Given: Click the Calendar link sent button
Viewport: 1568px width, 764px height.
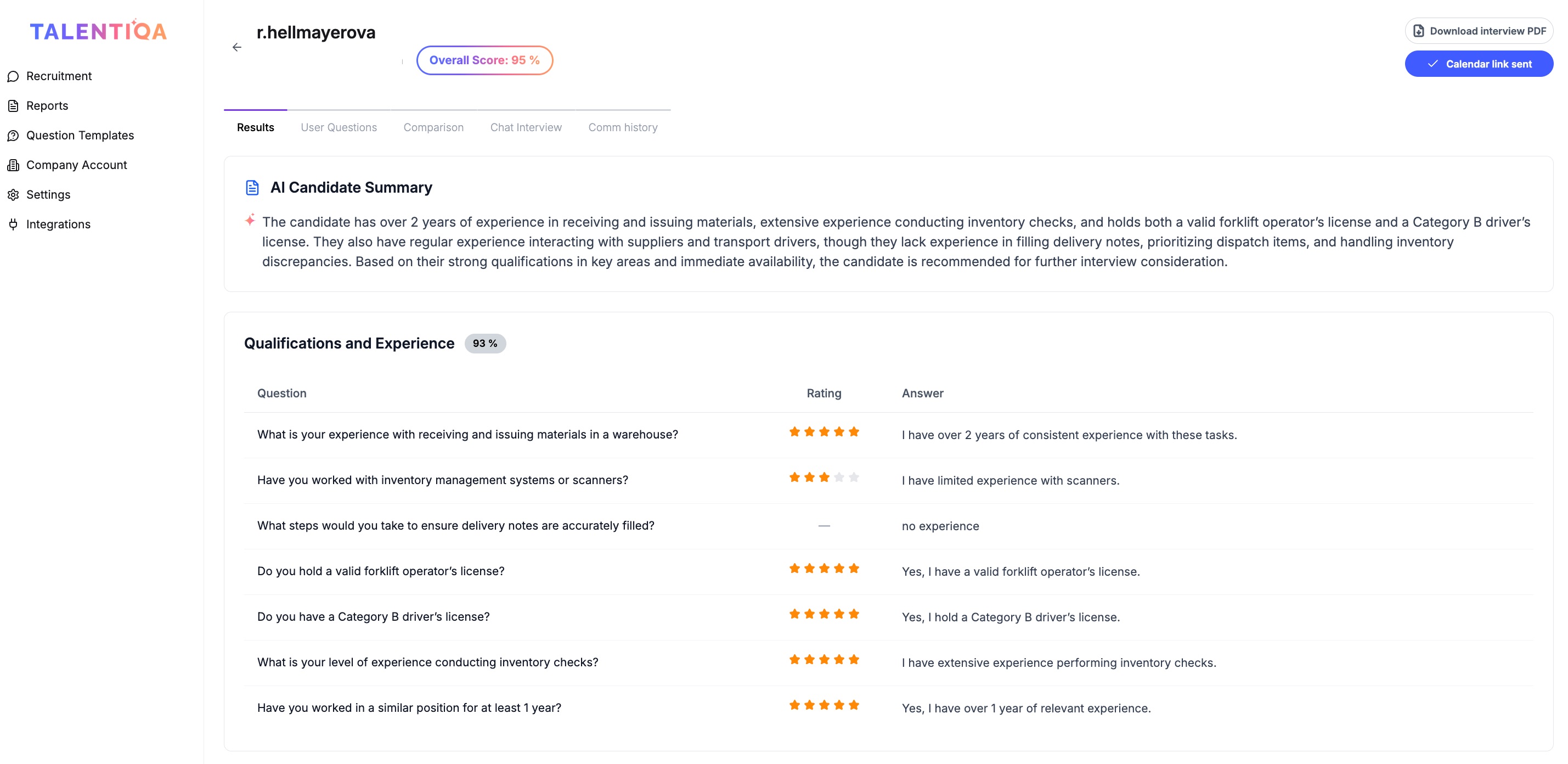Looking at the screenshot, I should point(1479,64).
